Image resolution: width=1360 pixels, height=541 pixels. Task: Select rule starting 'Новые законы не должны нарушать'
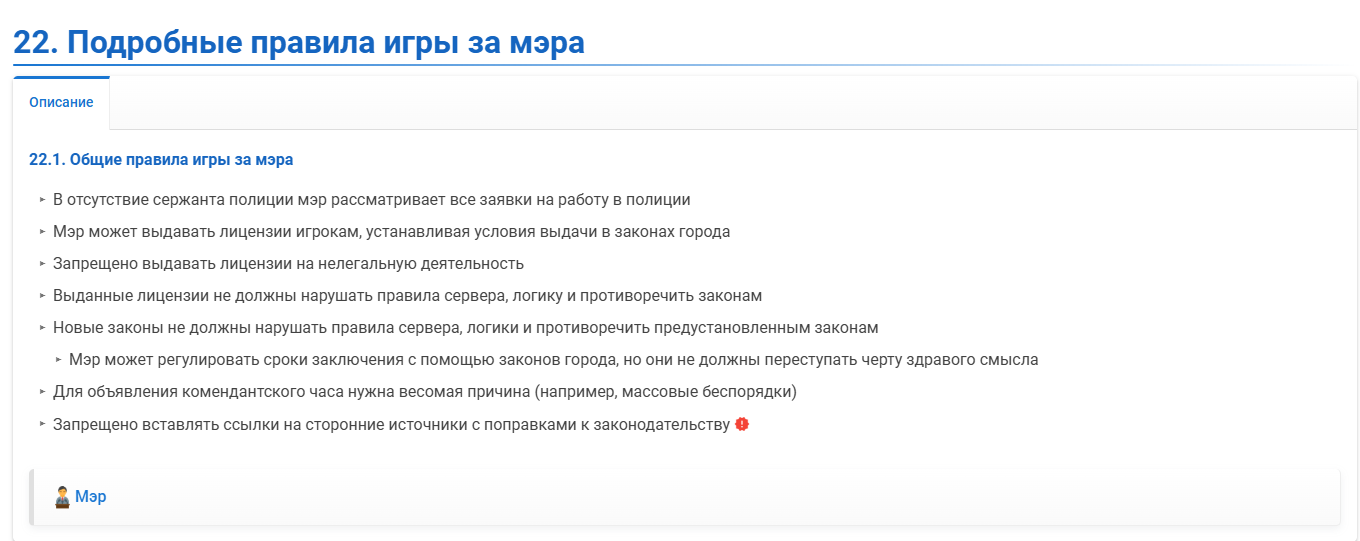(x=466, y=328)
